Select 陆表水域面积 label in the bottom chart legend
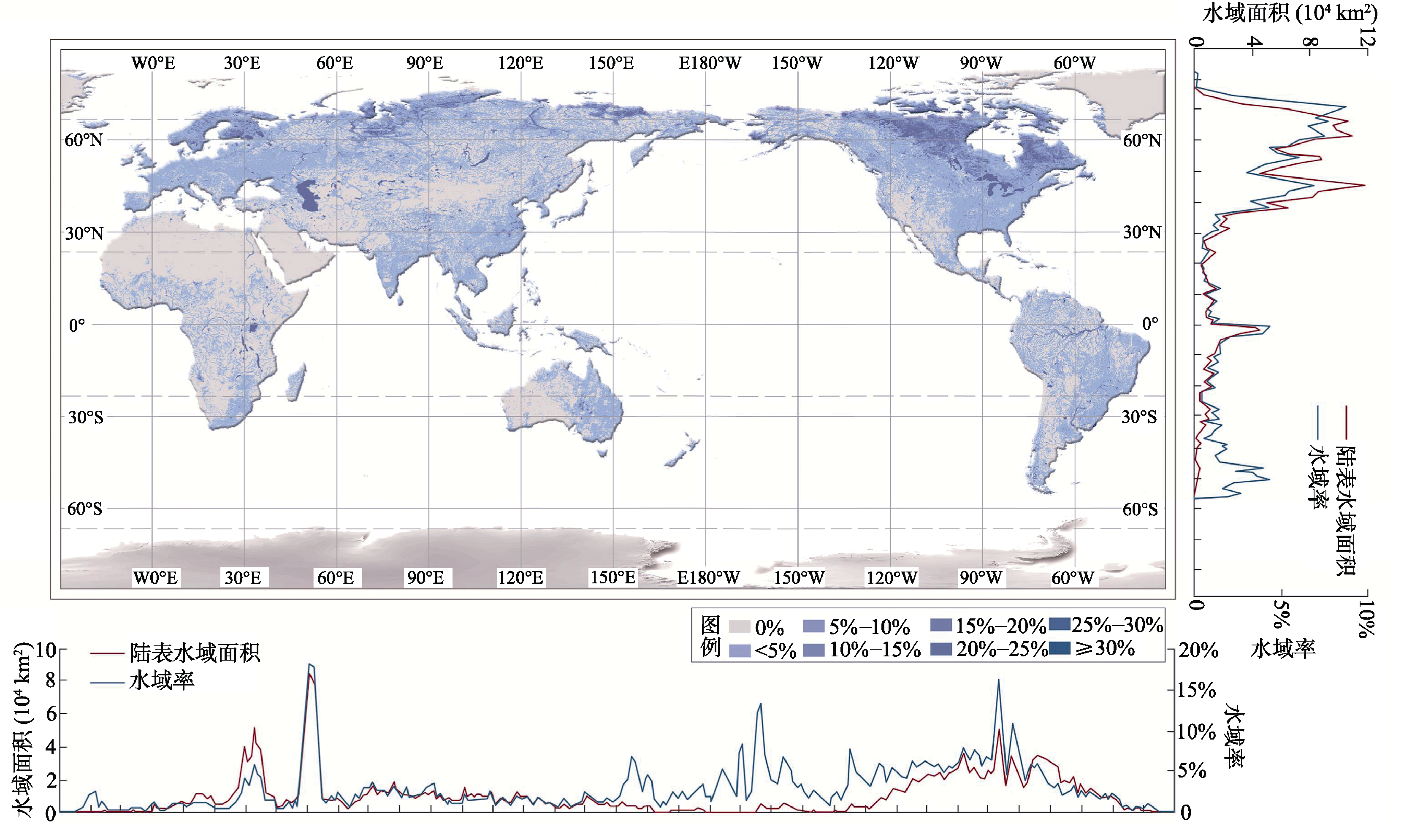 tap(195, 653)
